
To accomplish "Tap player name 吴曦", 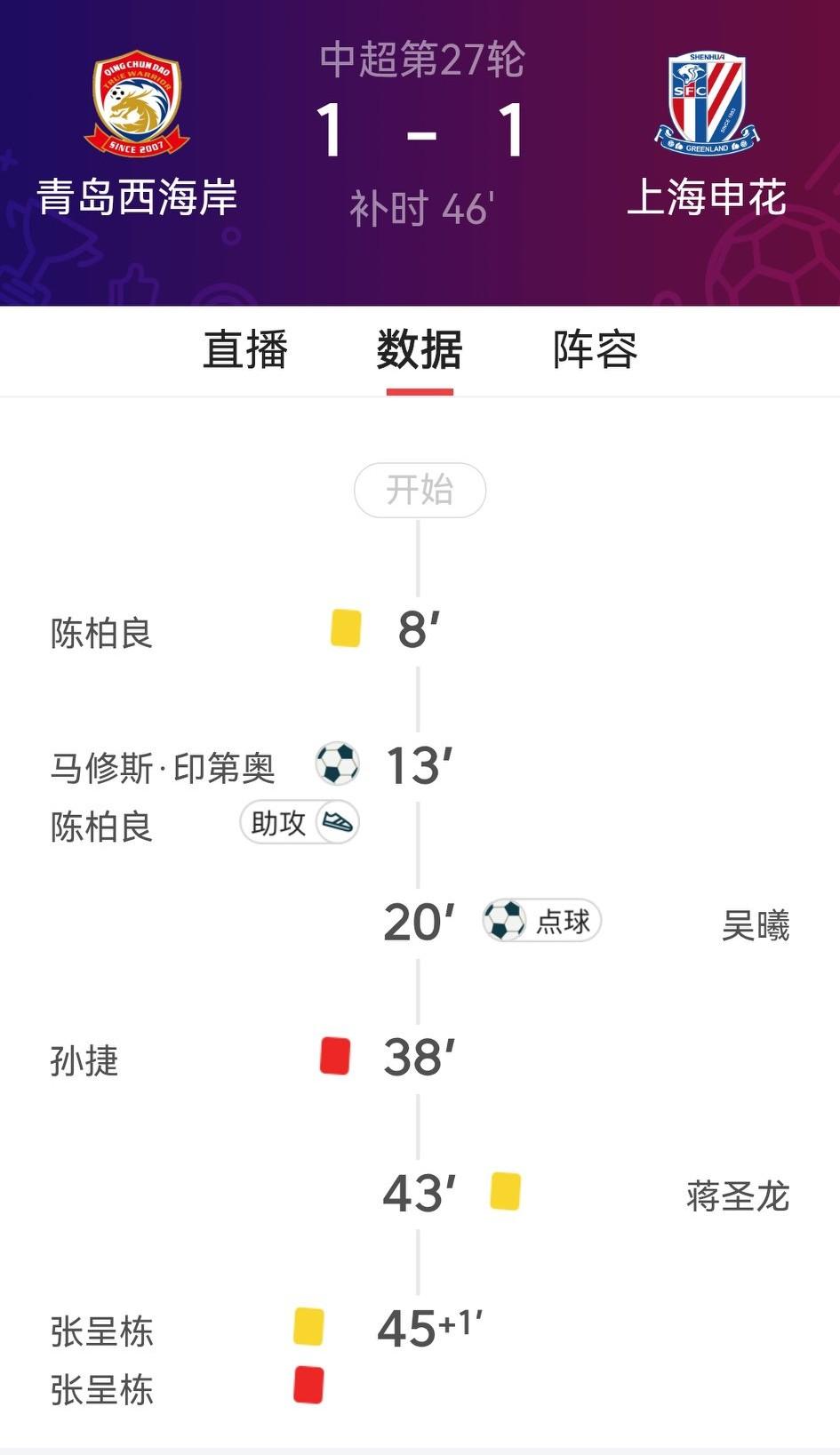I will pos(755,926).
